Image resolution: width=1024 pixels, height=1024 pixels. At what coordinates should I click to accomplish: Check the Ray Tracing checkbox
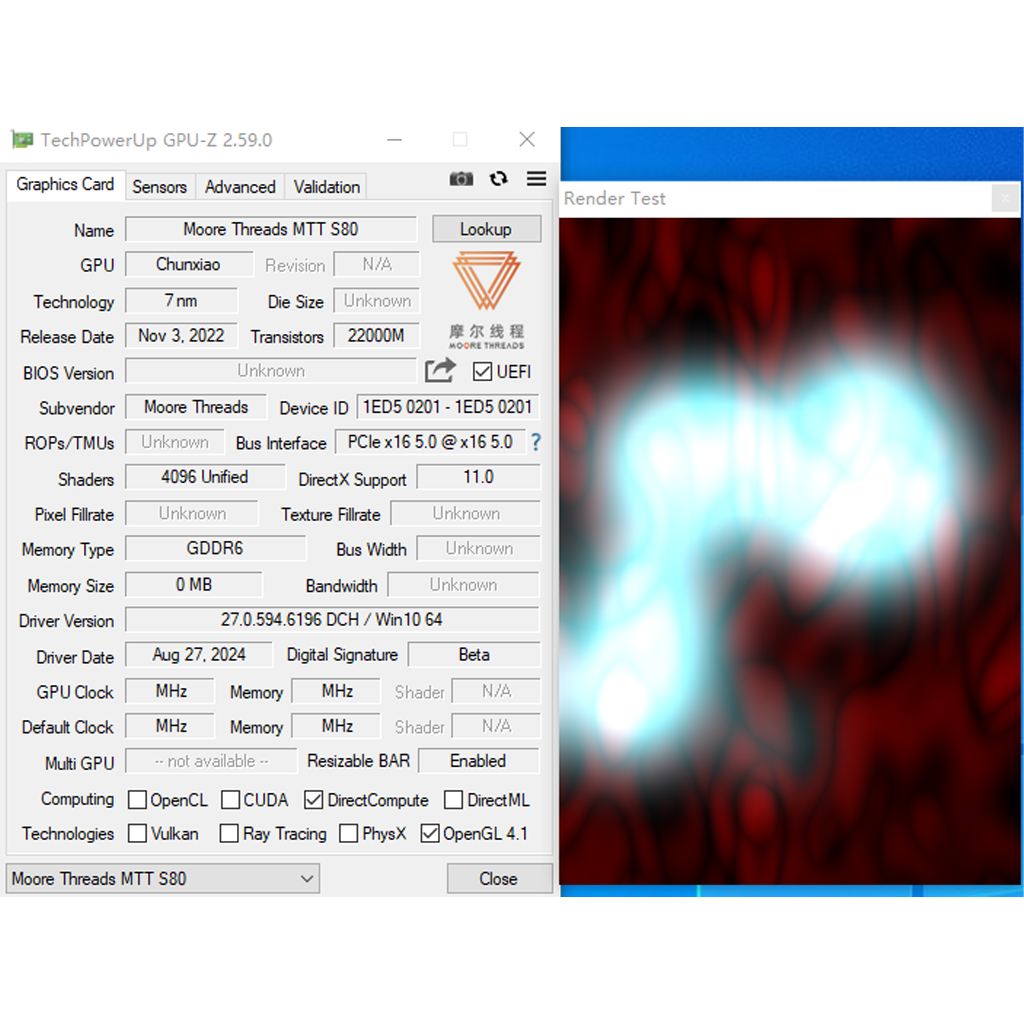(229, 834)
